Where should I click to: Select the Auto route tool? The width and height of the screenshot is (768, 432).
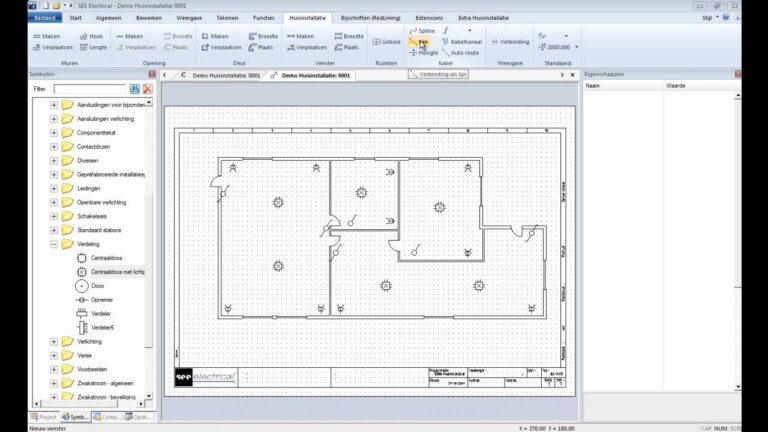(460, 53)
